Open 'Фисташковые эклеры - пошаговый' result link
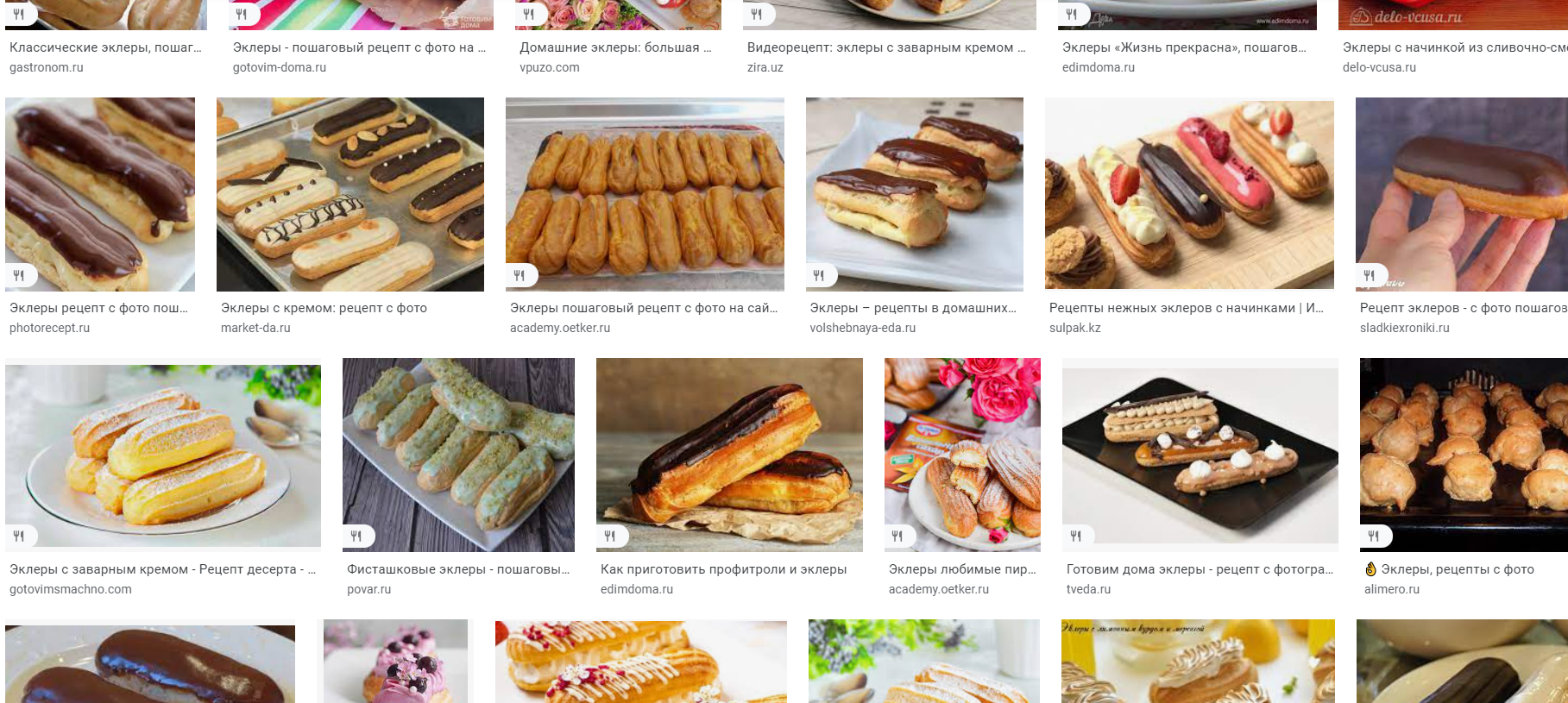The width and height of the screenshot is (1568, 703). (x=458, y=569)
